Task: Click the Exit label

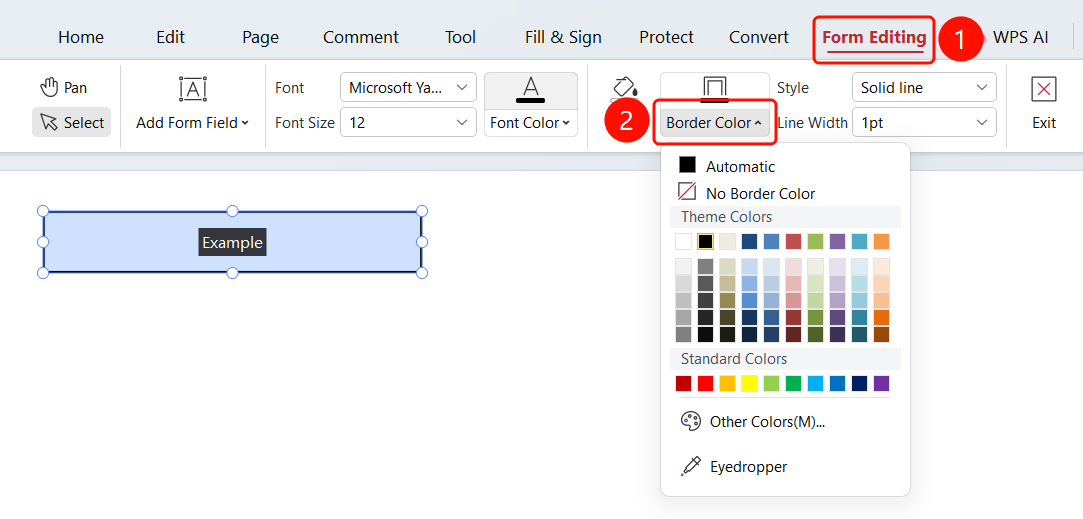Action: [1044, 123]
